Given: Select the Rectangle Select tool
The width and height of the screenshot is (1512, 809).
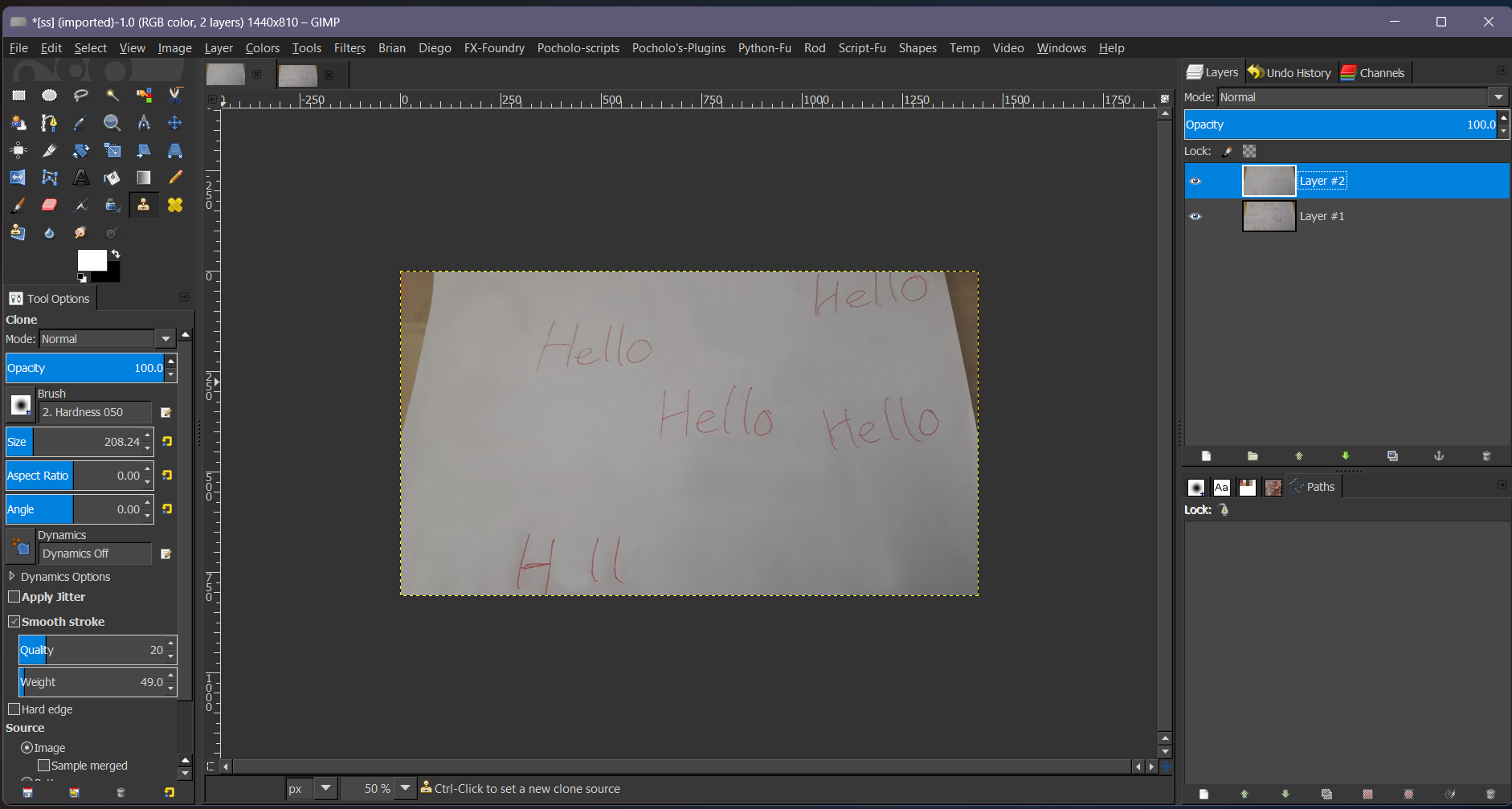Looking at the screenshot, I should [x=18, y=95].
